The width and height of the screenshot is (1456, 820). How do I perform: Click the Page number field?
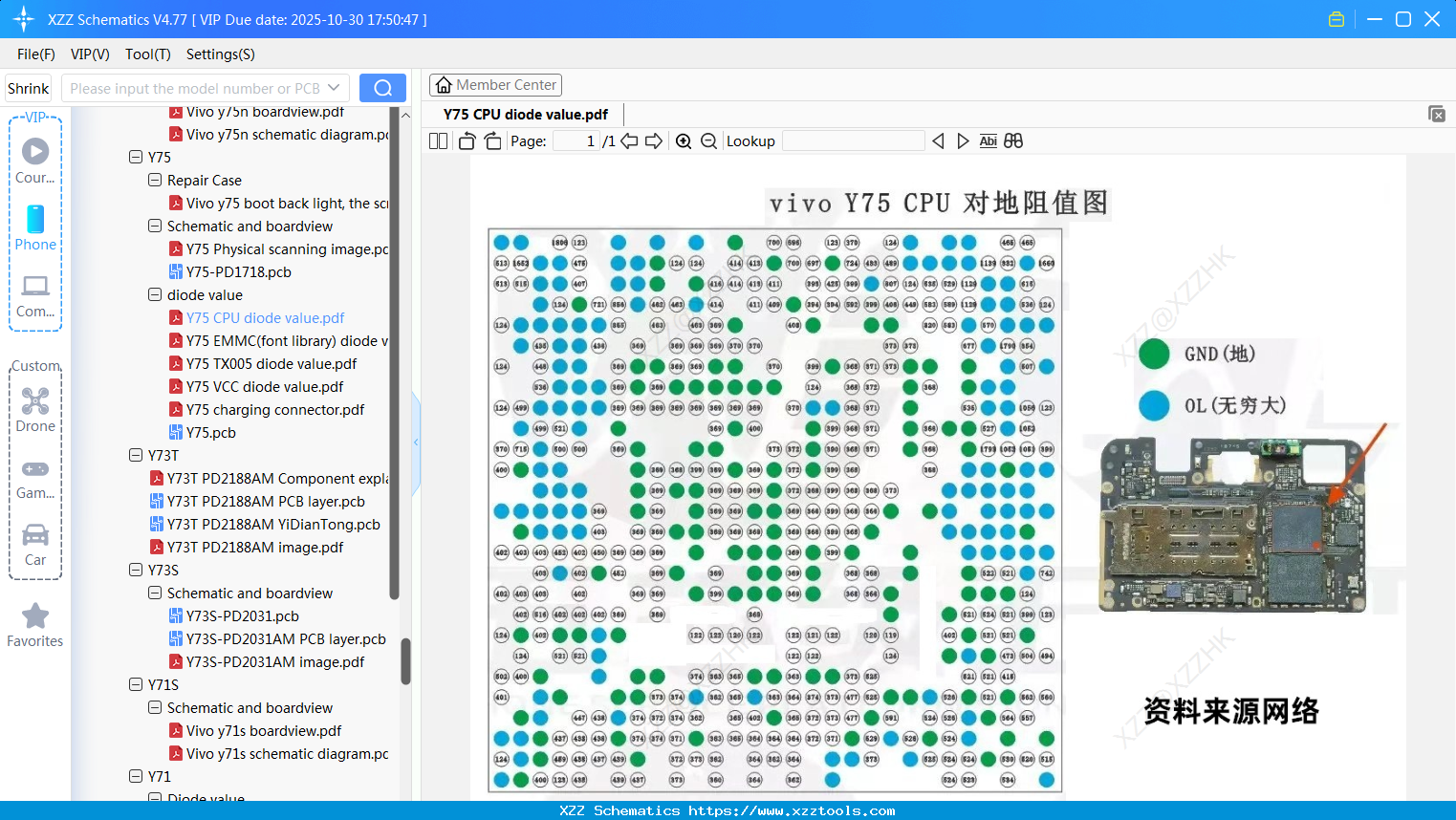(x=576, y=141)
